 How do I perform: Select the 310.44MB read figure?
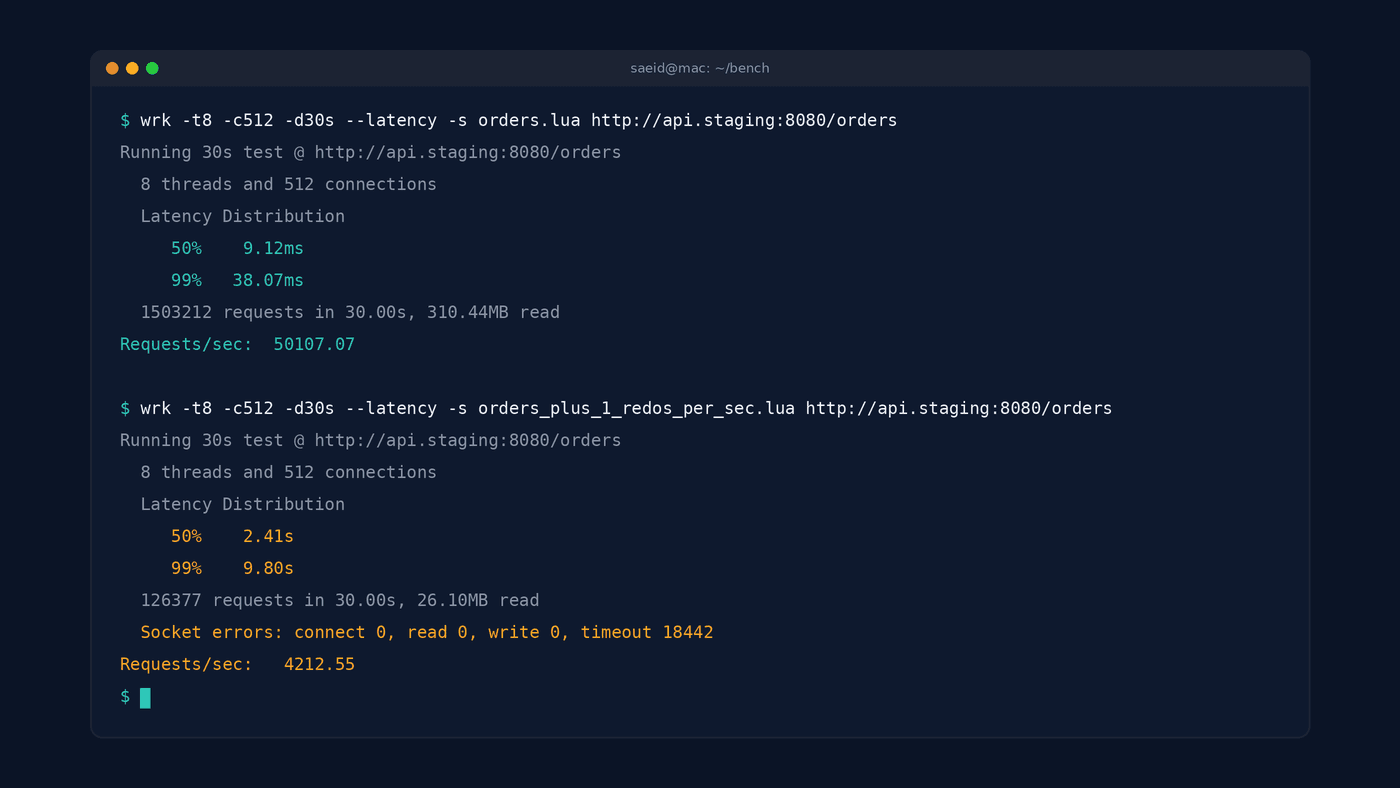(x=468, y=312)
